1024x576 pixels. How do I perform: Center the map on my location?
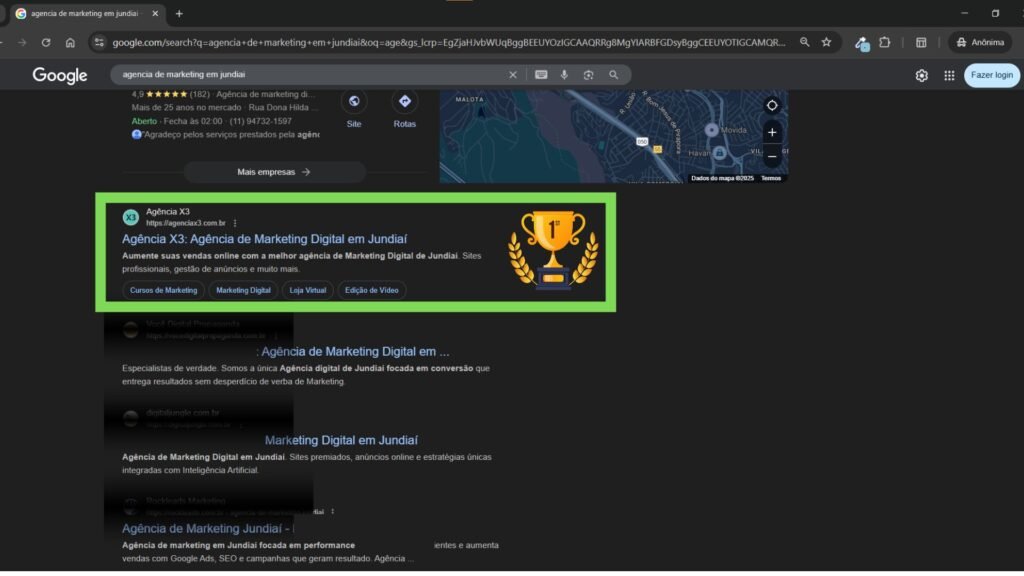(x=772, y=106)
